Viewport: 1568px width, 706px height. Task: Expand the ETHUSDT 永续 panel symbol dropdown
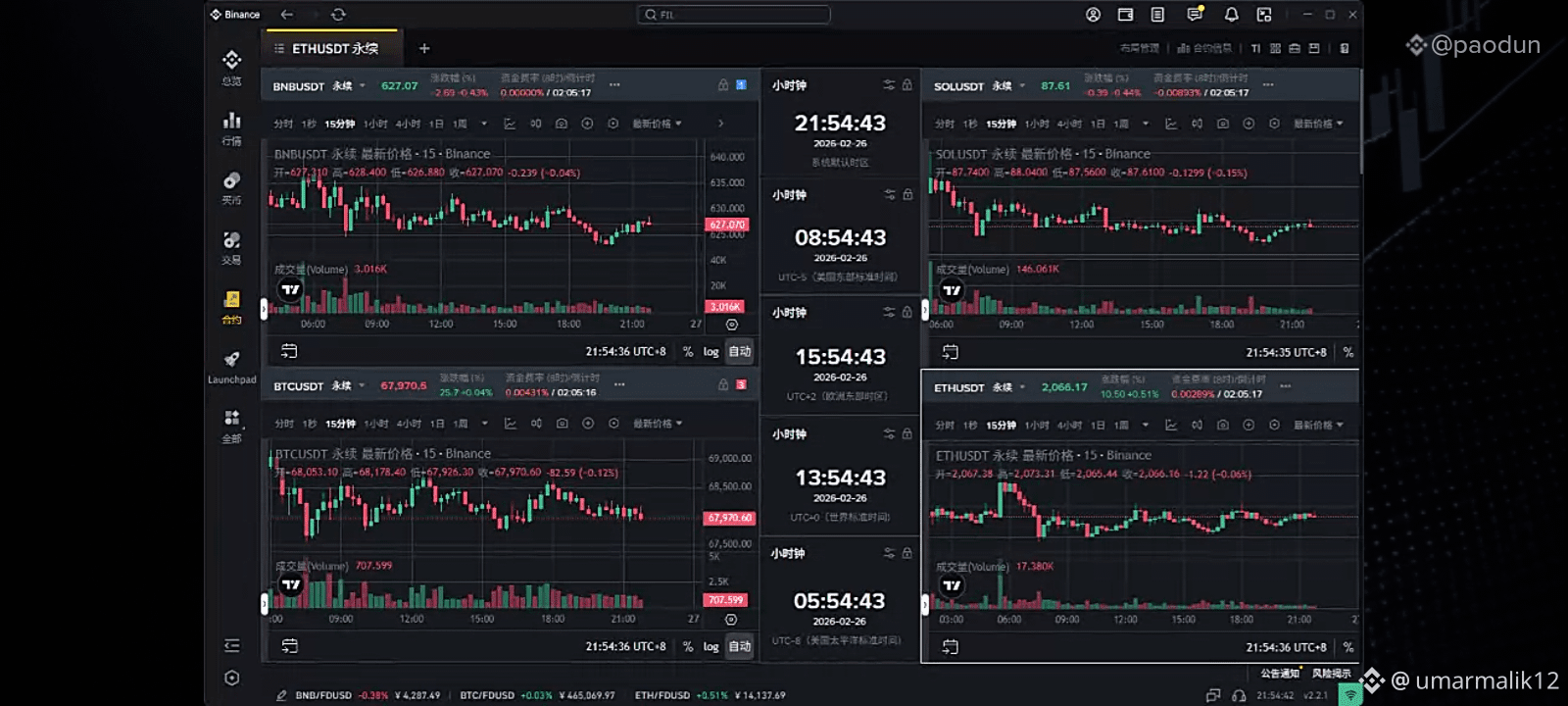(1022, 387)
